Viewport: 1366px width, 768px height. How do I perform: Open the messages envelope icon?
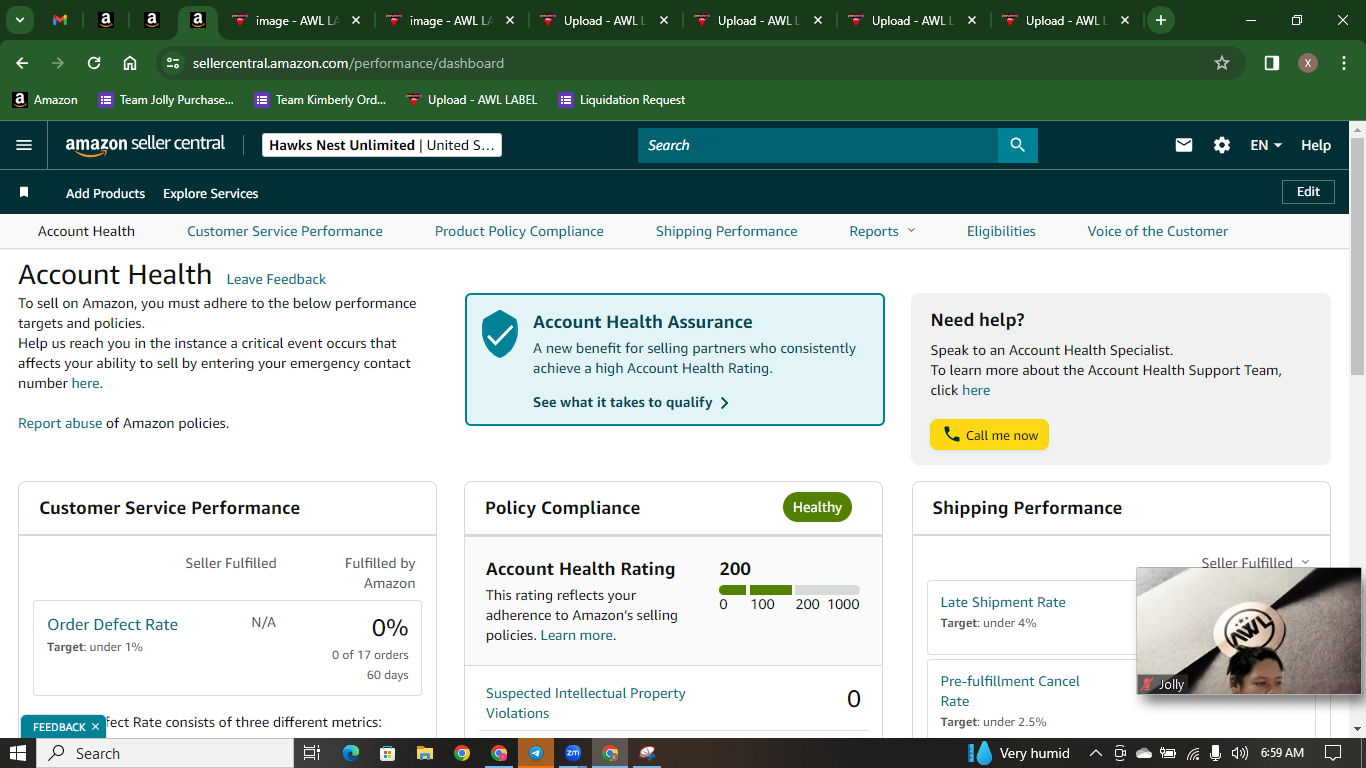pyautogui.click(x=1184, y=145)
